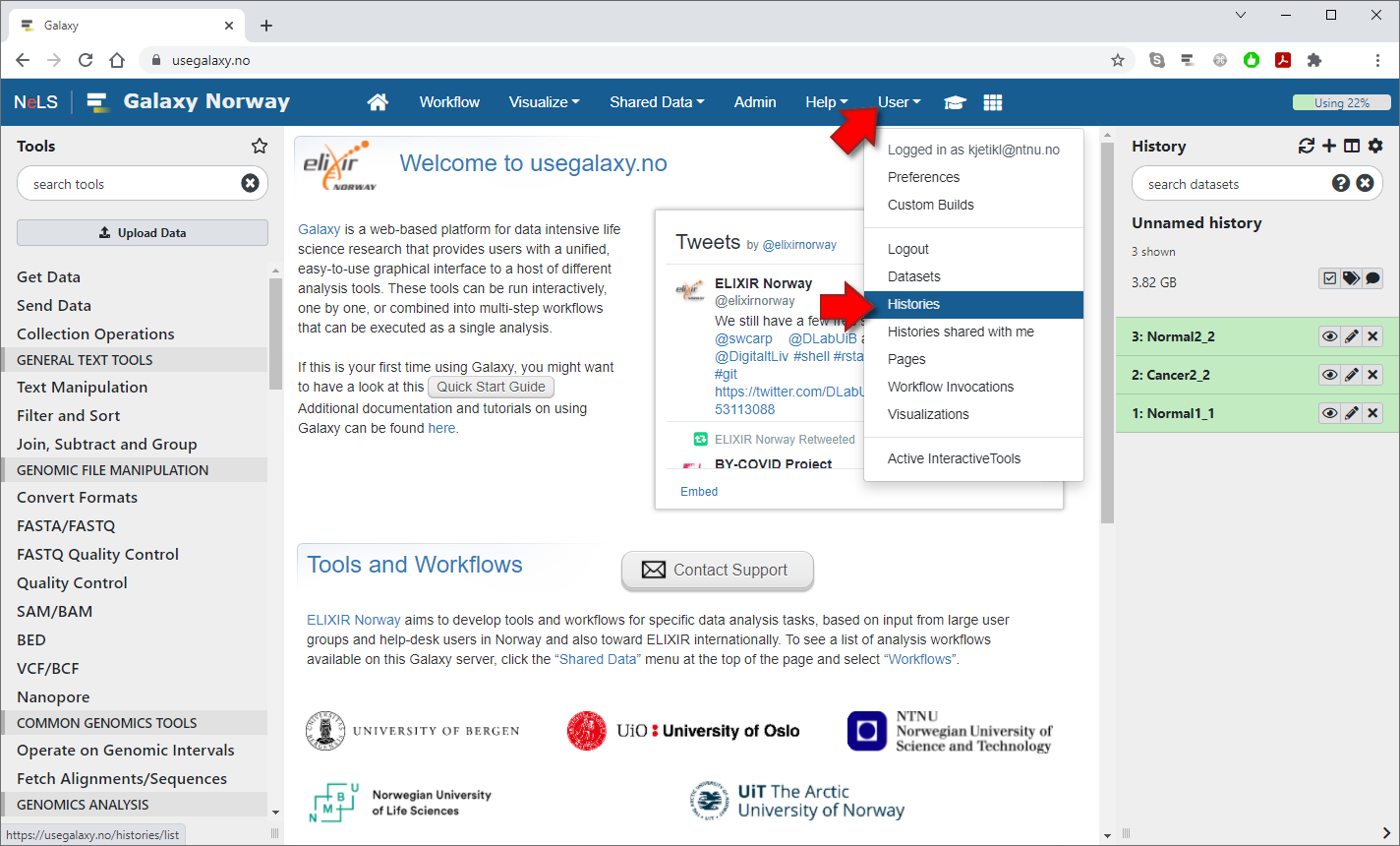Open history options gear icon
Screen dimensions: 1400x846
[1375, 146]
